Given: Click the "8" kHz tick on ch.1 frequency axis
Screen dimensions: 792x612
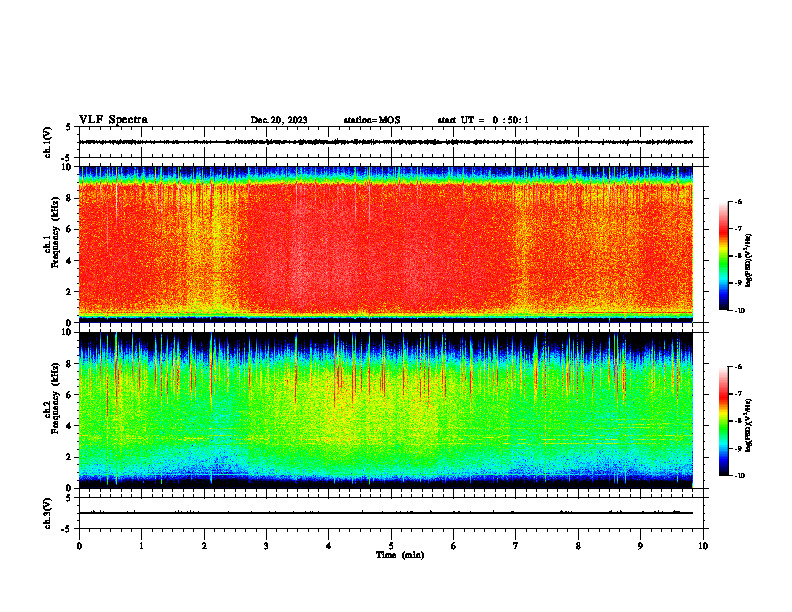Looking at the screenshot, I should pyautogui.click(x=70, y=198).
